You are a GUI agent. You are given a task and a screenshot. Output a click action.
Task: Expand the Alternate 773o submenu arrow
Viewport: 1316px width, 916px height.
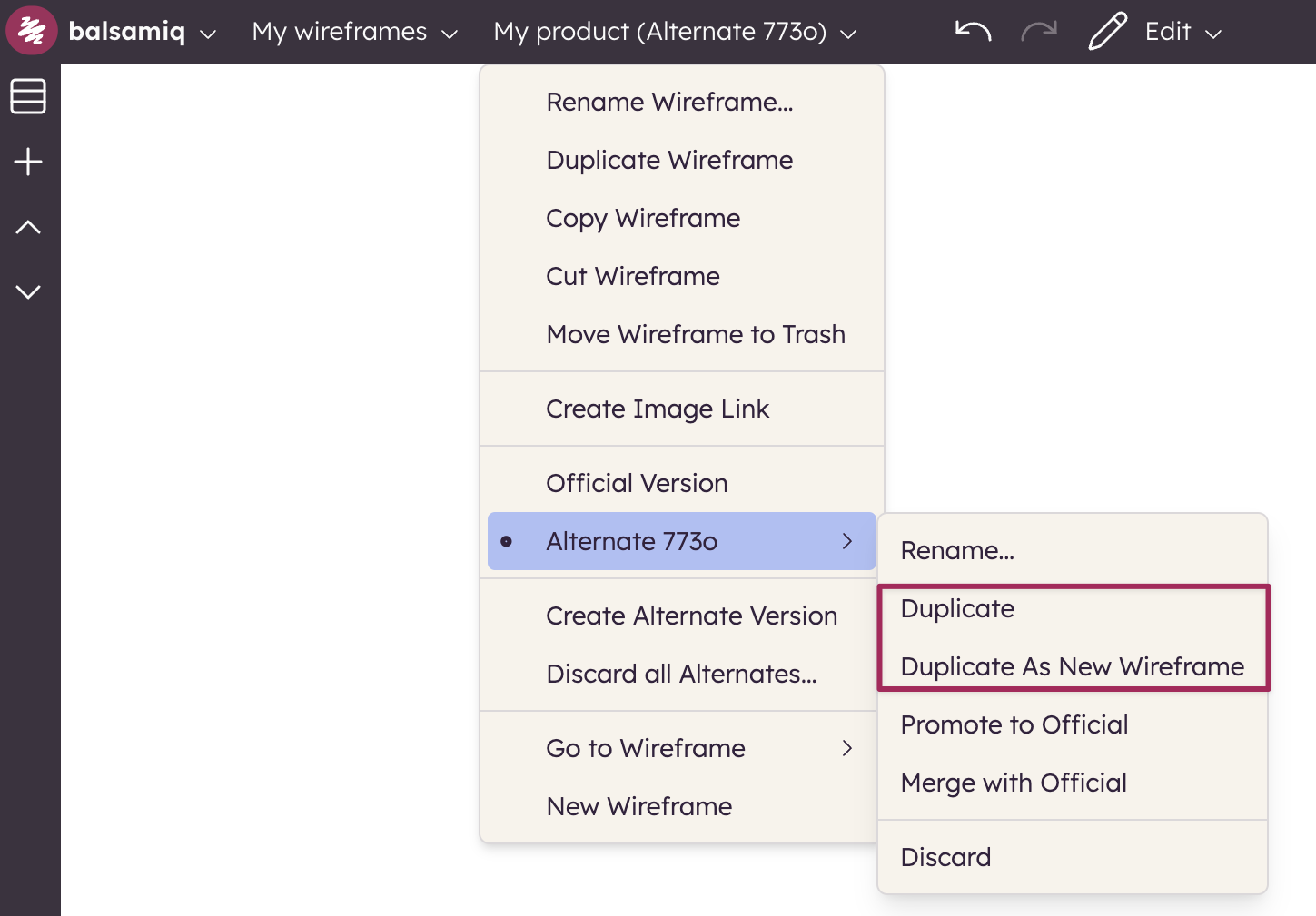[847, 541]
